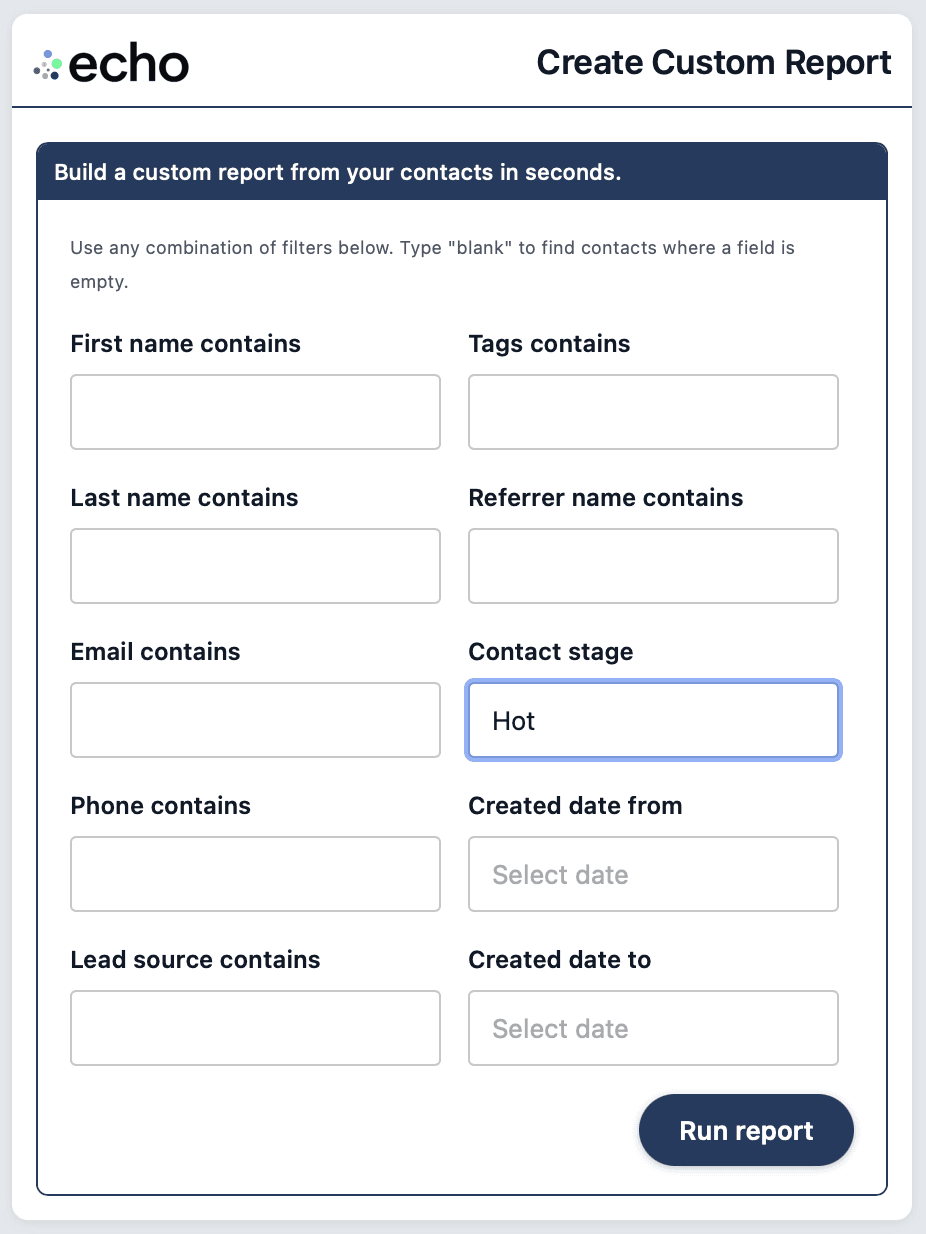
Task: Run the report
Action: coord(746,1131)
